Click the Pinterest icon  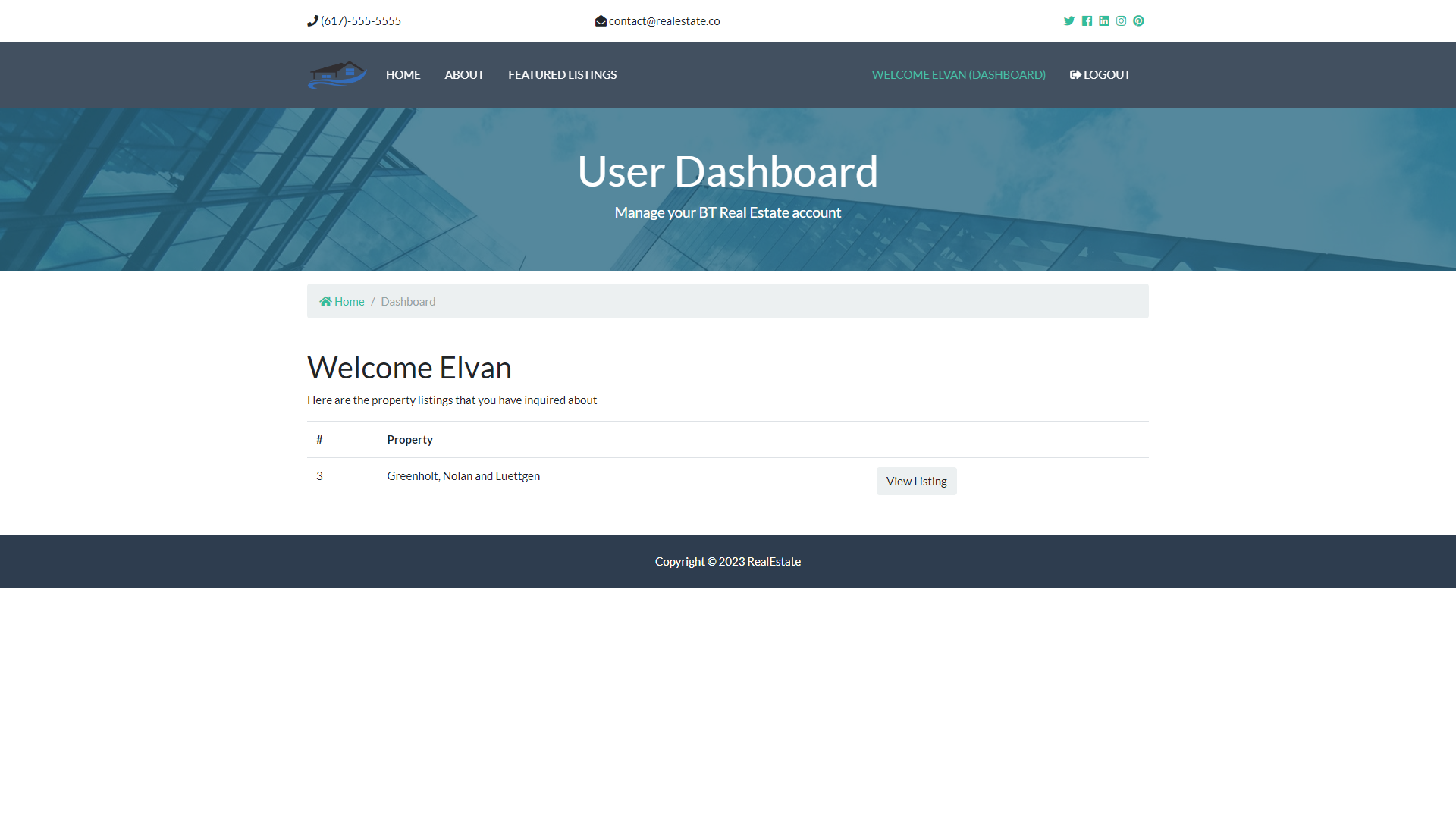pyautogui.click(x=1138, y=21)
